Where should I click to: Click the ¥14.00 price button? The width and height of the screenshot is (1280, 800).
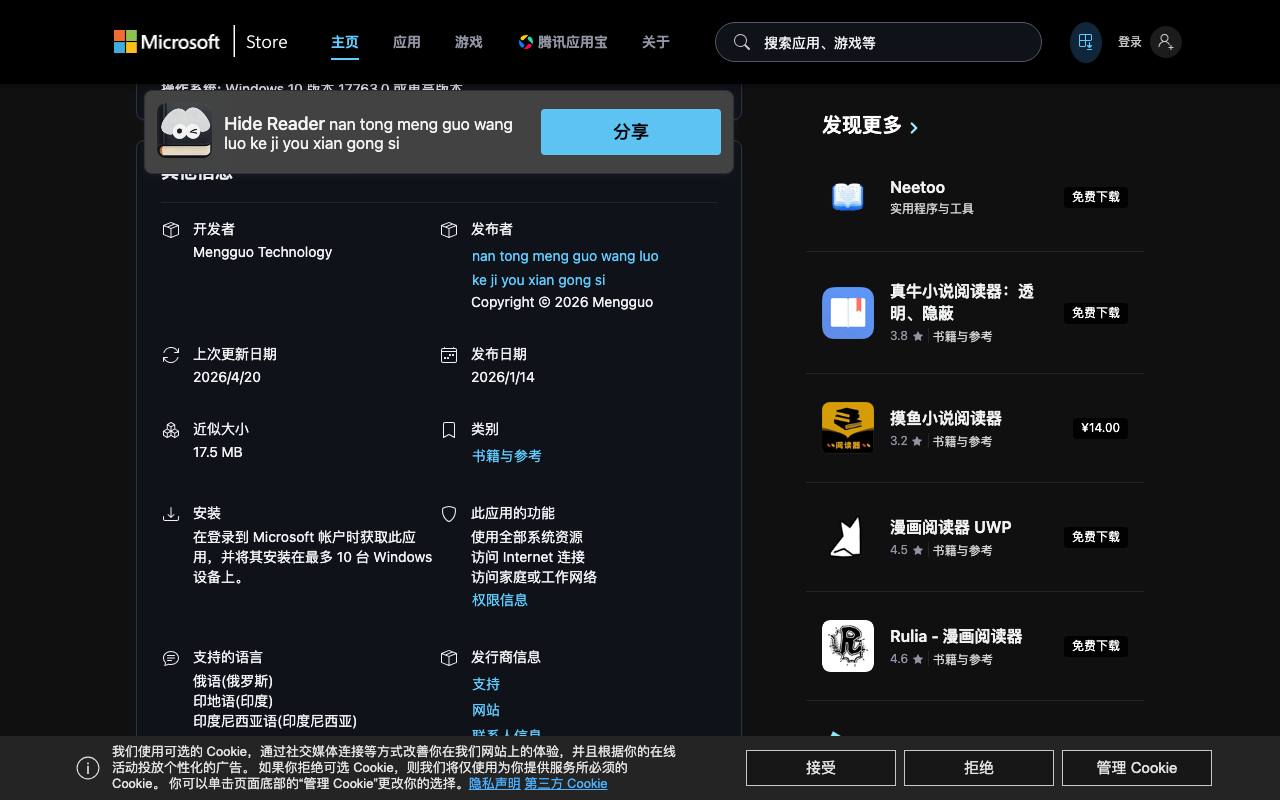1100,428
